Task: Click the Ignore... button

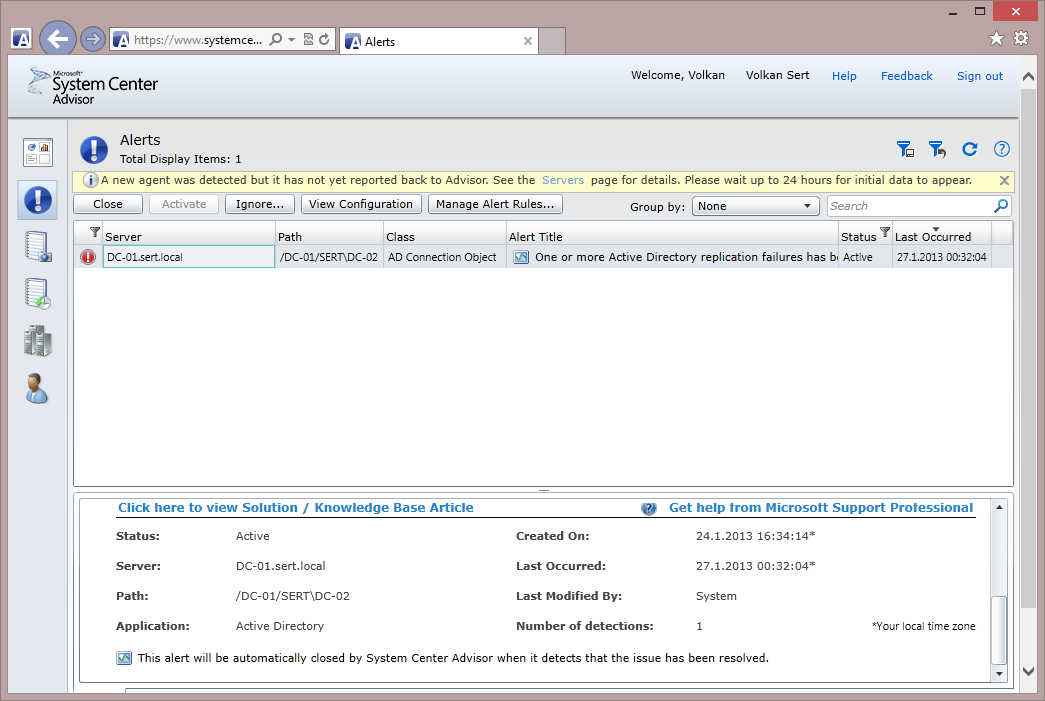Action: 260,204
